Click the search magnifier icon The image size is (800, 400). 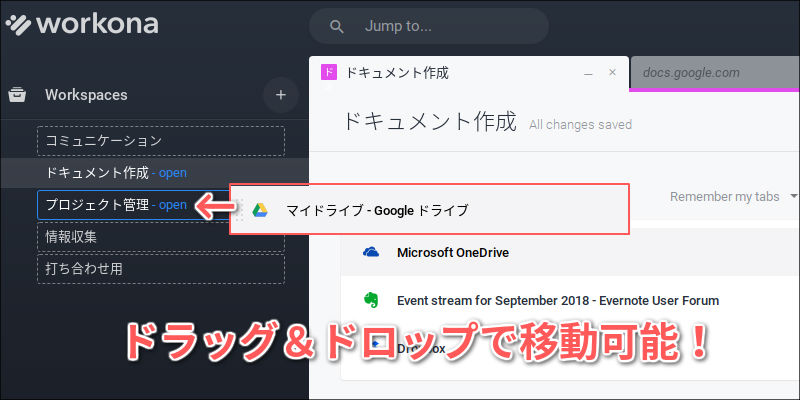click(337, 26)
